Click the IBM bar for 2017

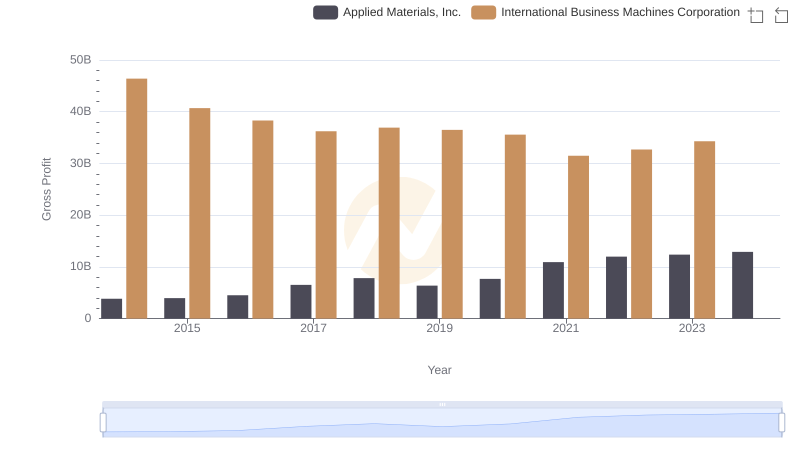326,225
